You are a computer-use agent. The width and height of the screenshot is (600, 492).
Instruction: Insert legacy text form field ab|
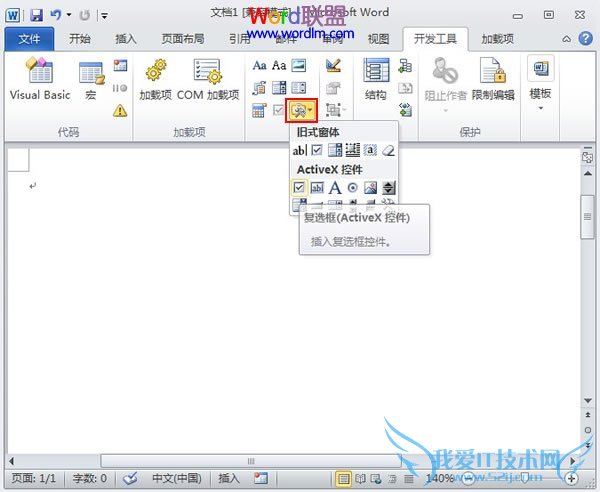[299, 150]
